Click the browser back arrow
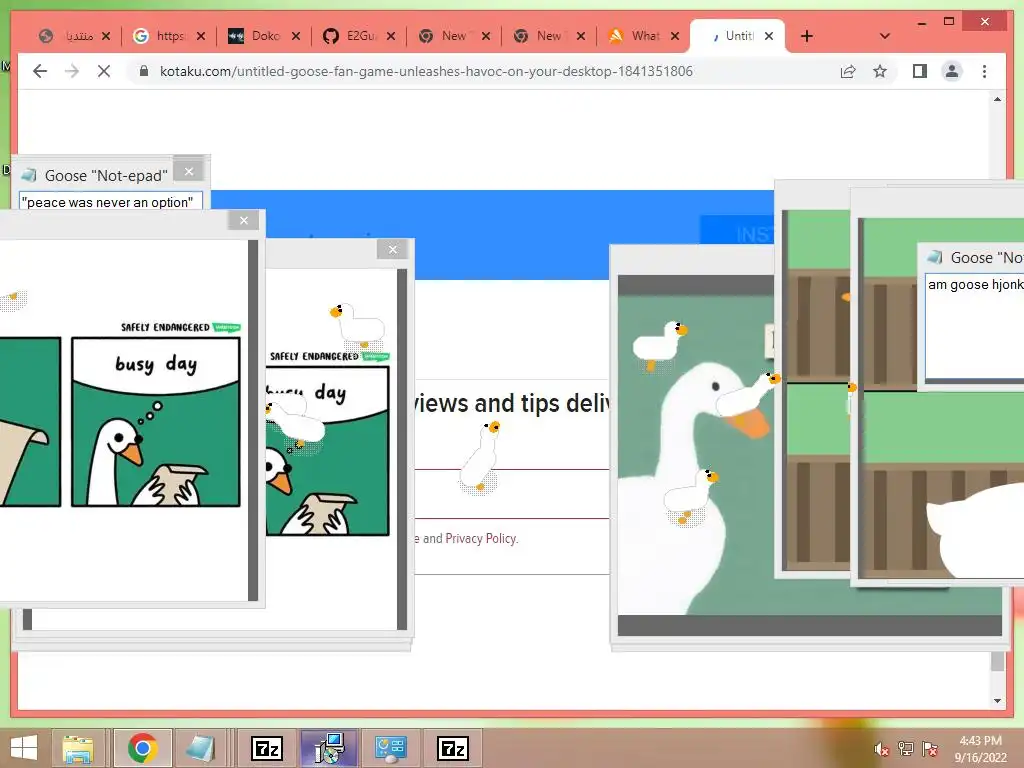This screenshot has height=768, width=1024. 40,71
